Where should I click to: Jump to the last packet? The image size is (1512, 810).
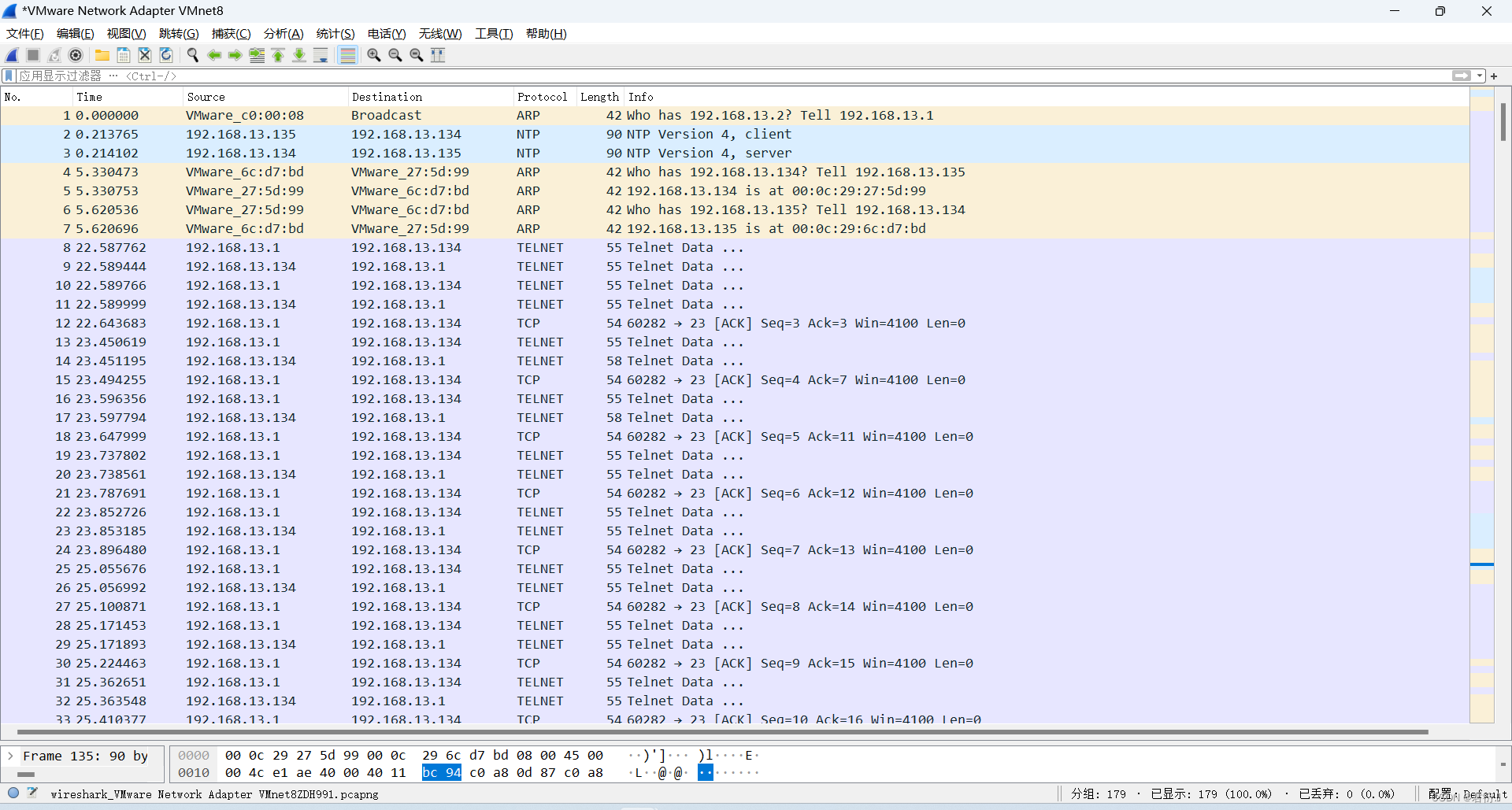coord(299,55)
